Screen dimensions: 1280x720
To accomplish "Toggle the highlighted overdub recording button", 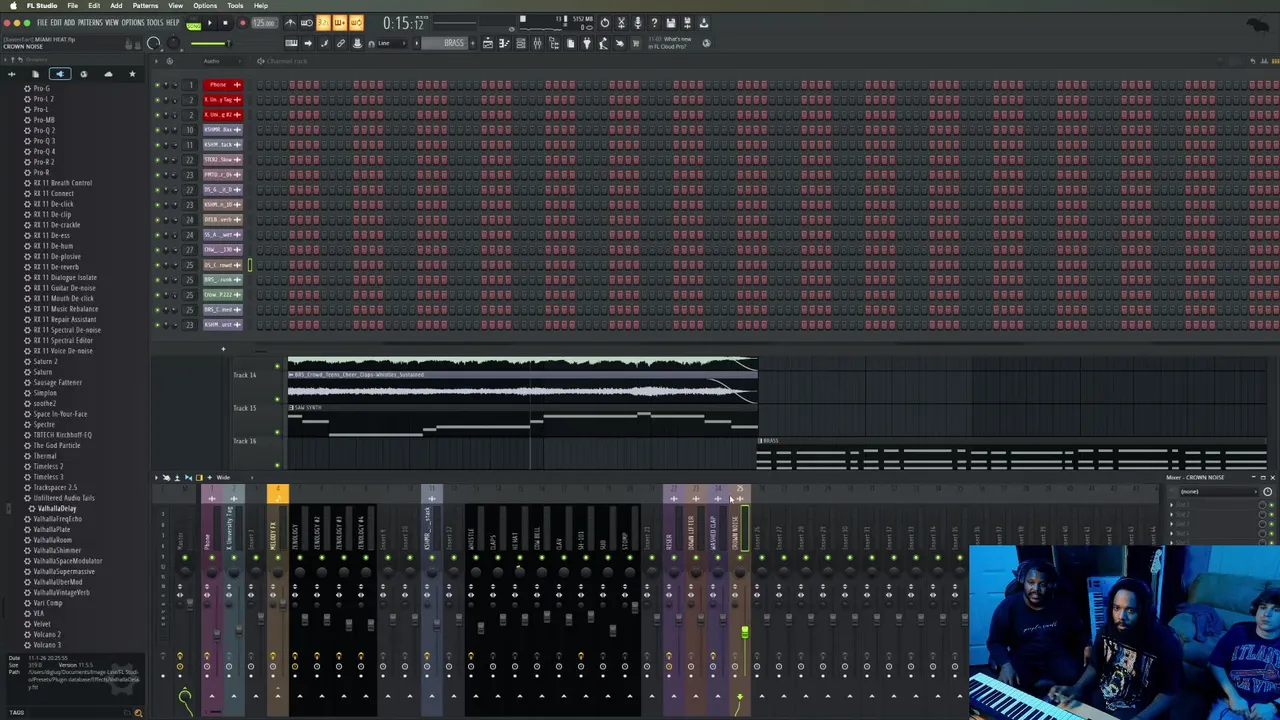I will point(340,23).
